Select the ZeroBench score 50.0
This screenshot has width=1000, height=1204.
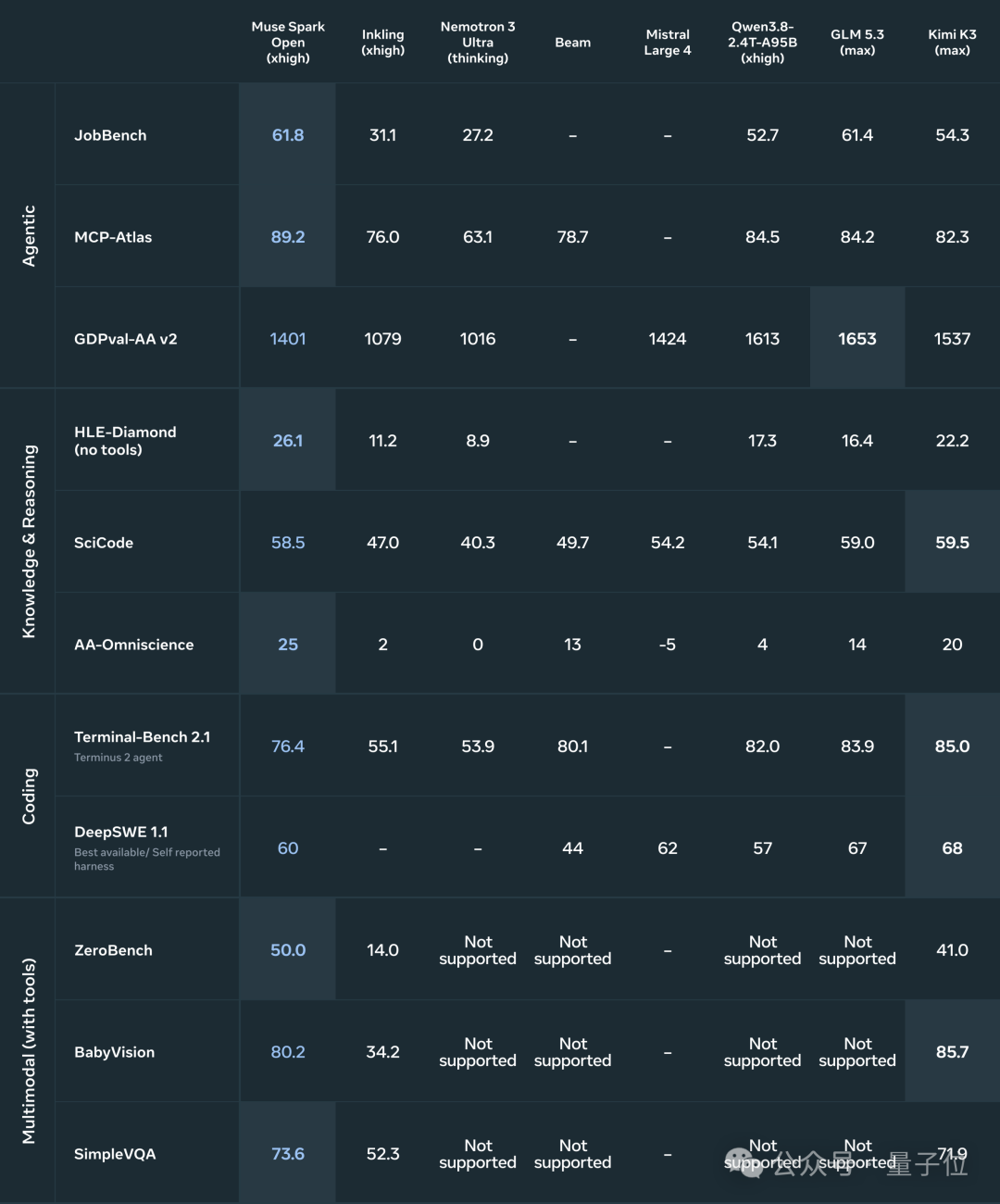[288, 950]
